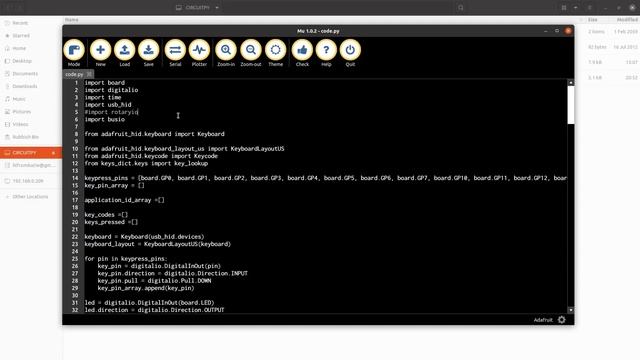Open Mu settings gear in status bar
The height and width of the screenshot is (360, 640).
coord(562,320)
